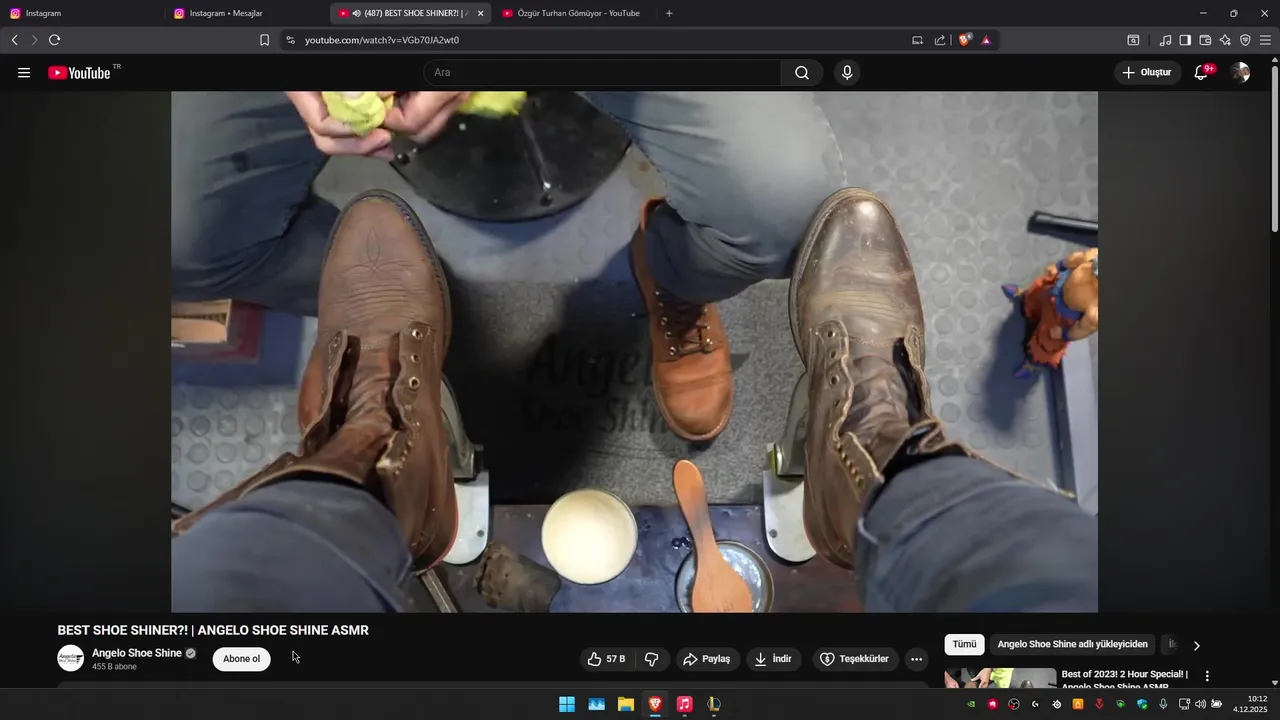Open YouTube notifications bell
Screen dimensions: 1280x720
[x=1202, y=72]
